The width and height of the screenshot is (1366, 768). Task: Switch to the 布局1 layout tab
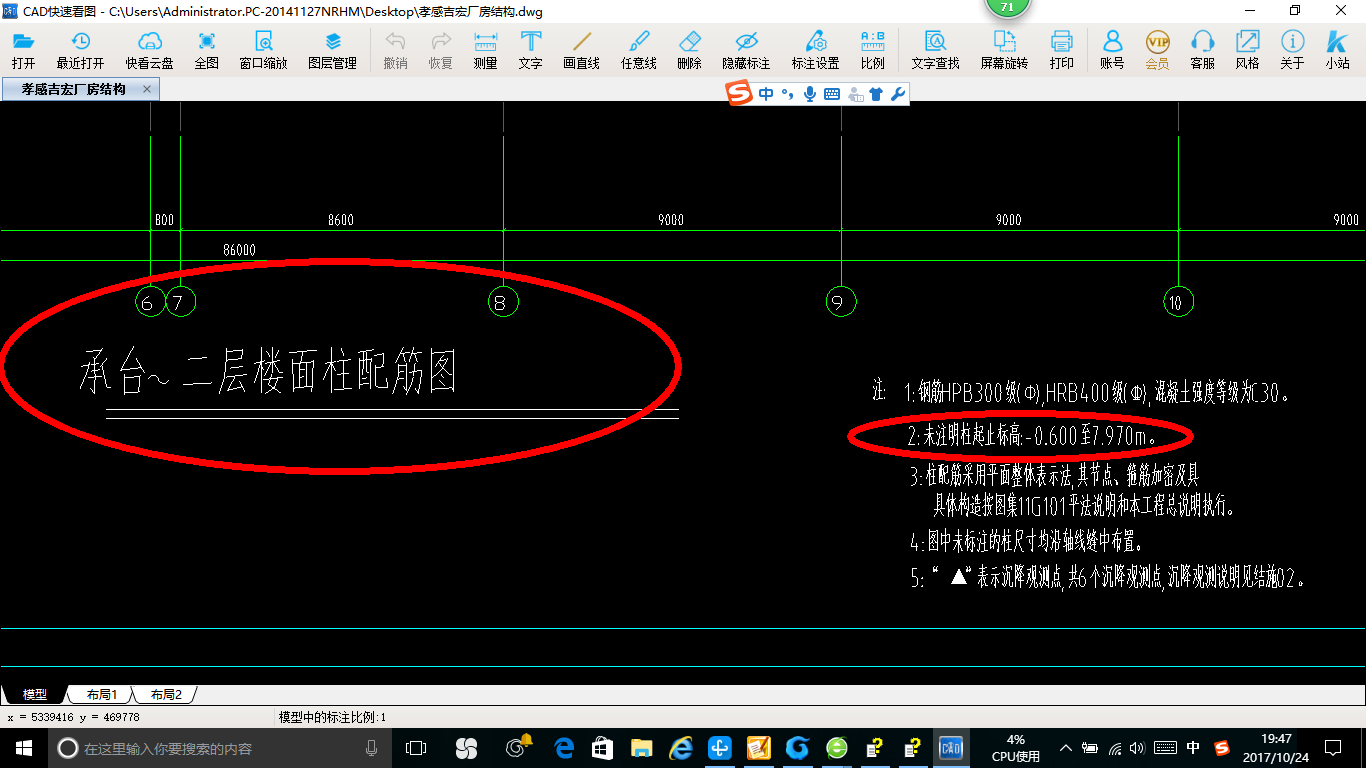[101, 694]
